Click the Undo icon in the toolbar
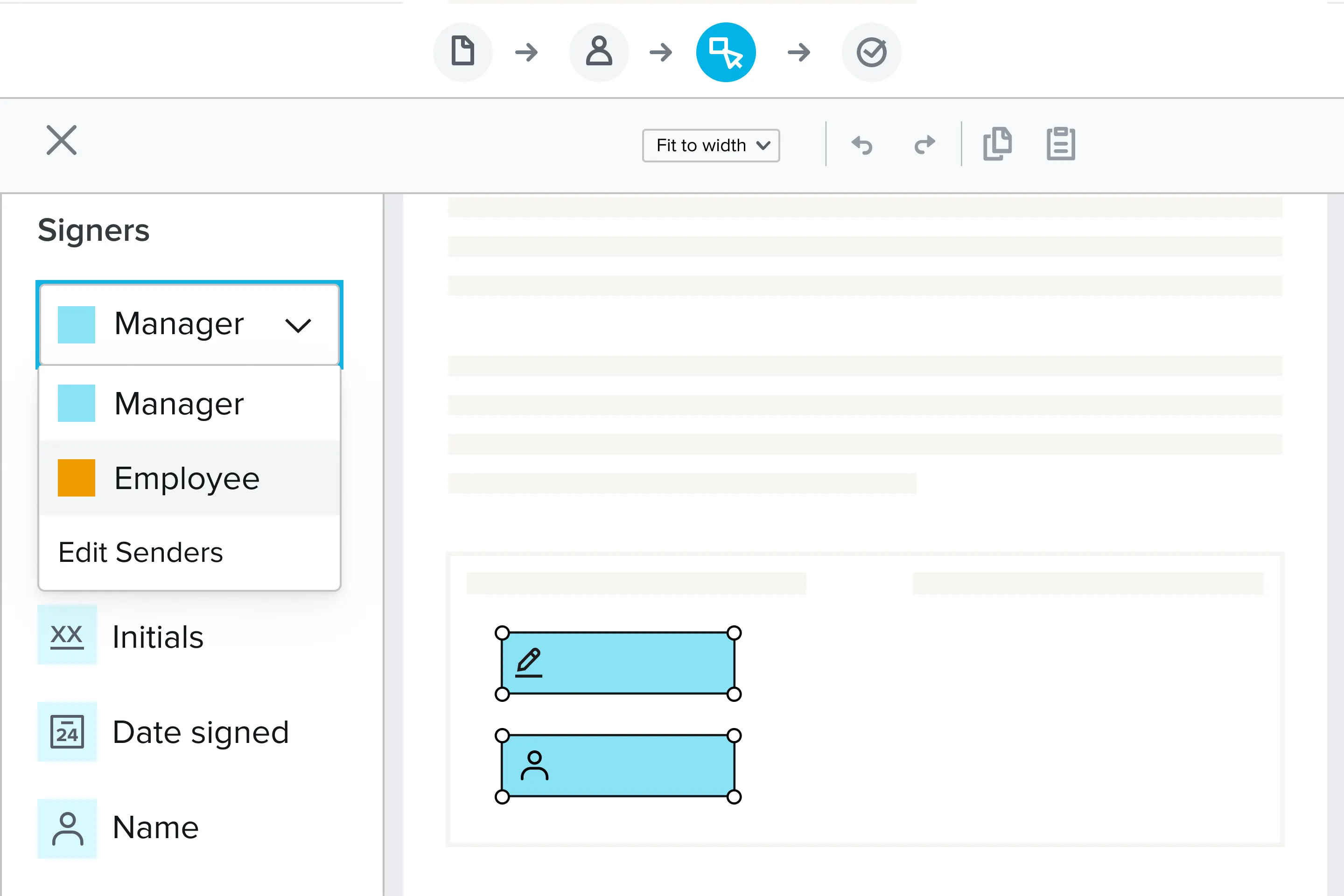 pos(862,144)
